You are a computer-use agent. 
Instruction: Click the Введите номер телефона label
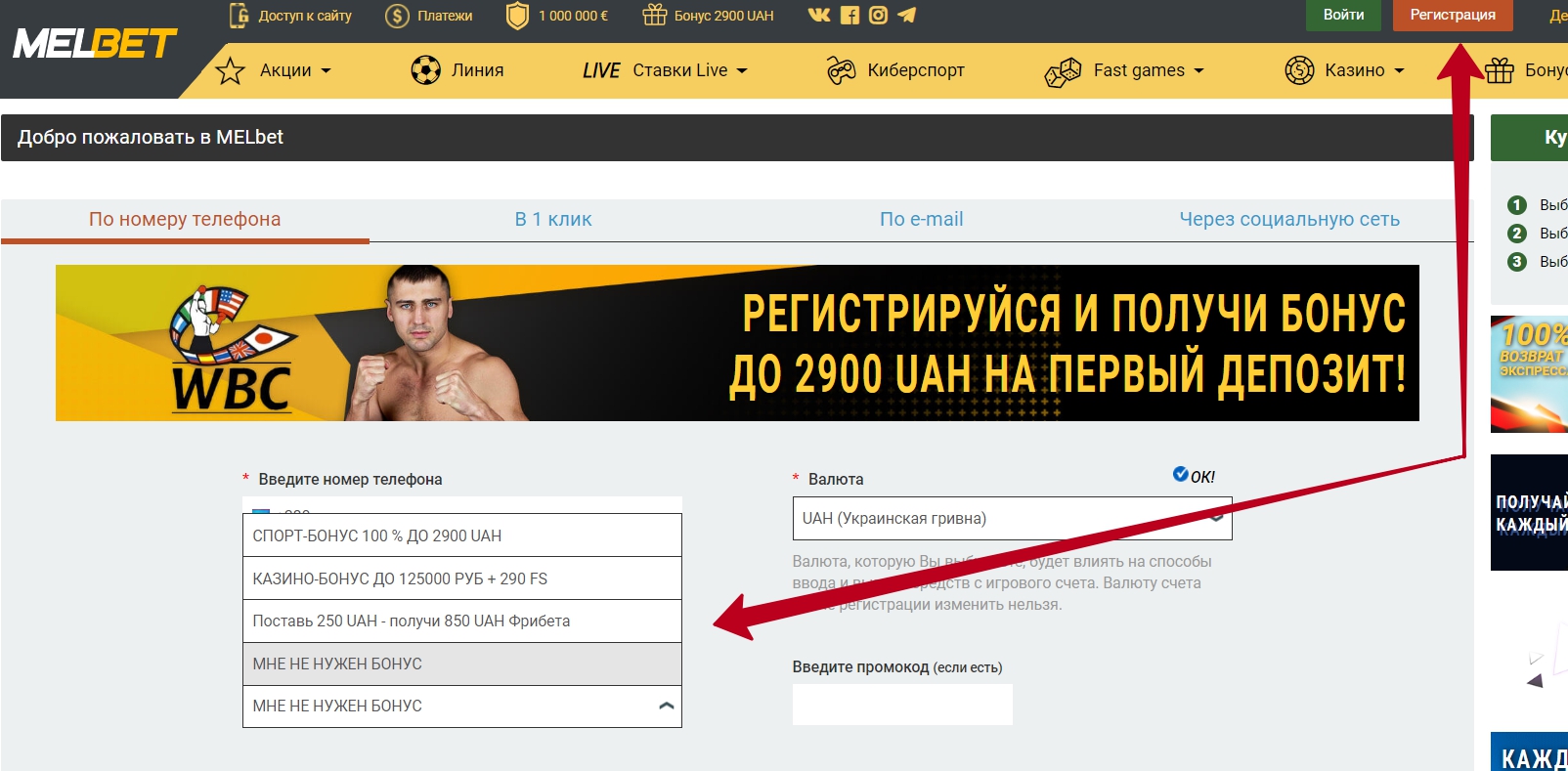[350, 480]
